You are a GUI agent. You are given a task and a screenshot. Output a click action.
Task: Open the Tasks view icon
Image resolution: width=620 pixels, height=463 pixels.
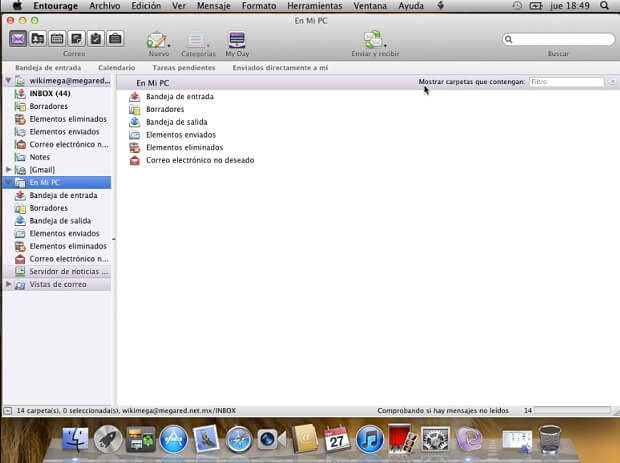(x=96, y=39)
